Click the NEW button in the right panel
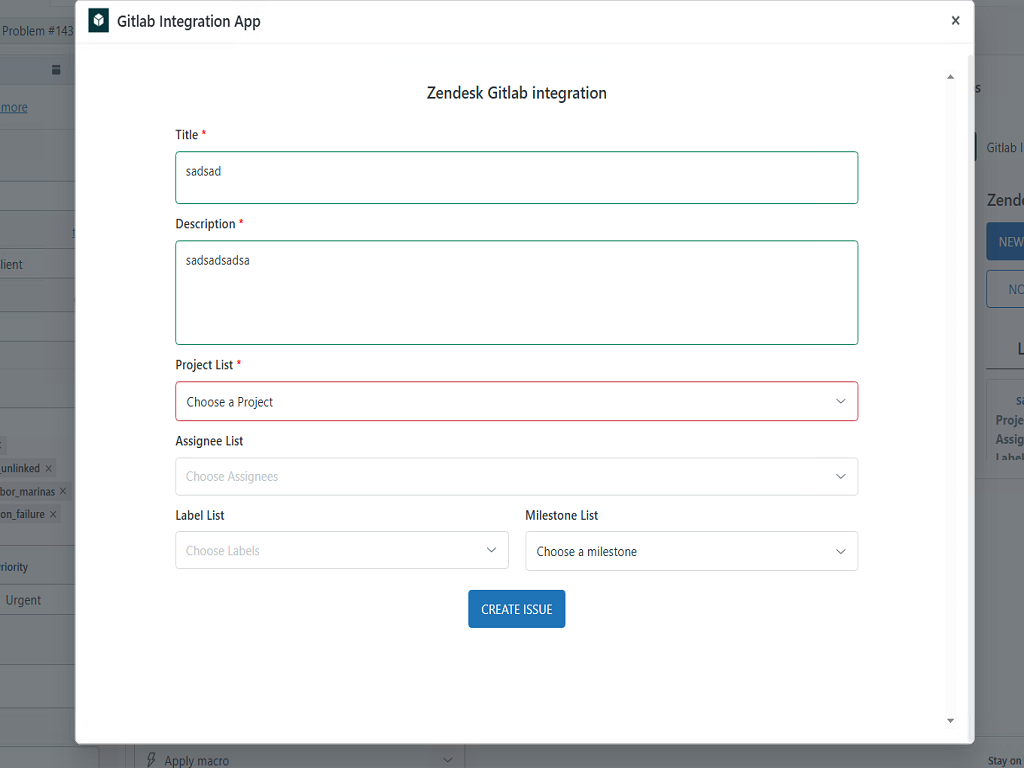The height and width of the screenshot is (768, 1024). coord(1012,241)
